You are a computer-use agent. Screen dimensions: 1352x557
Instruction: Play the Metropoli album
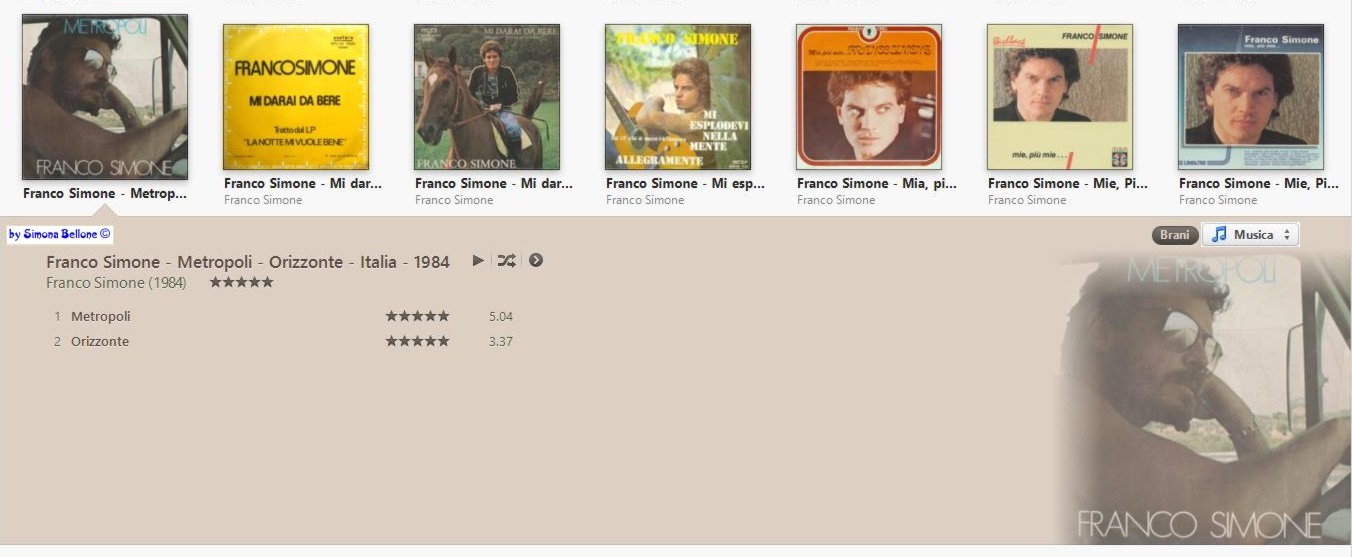[478, 260]
